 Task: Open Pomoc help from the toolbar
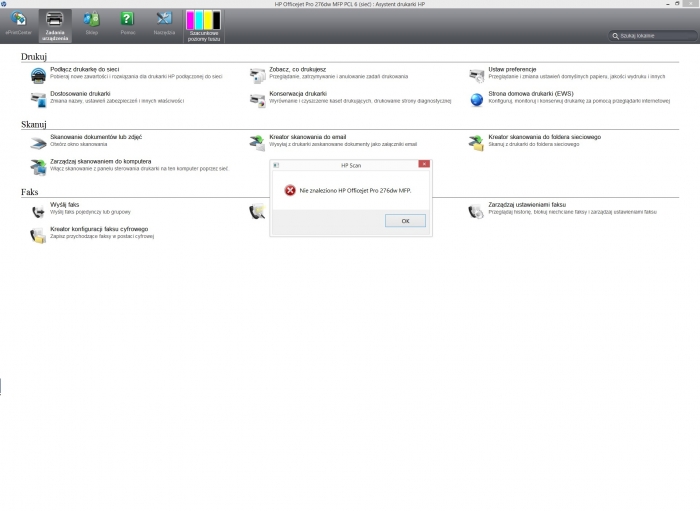pyautogui.click(x=128, y=24)
